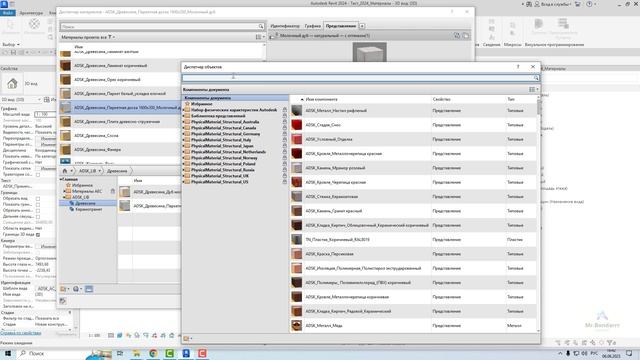Sort by Имя компонента column header

point(322,99)
